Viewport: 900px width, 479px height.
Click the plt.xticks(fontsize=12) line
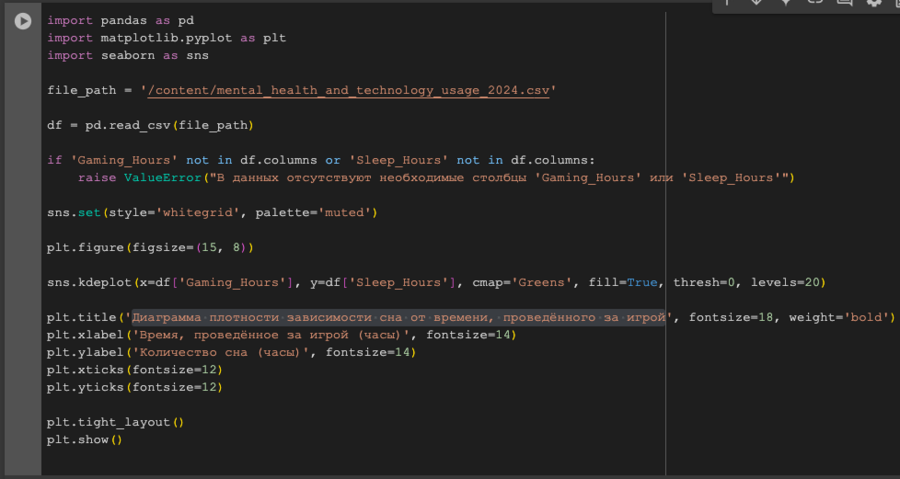pyautogui.click(x=135, y=370)
